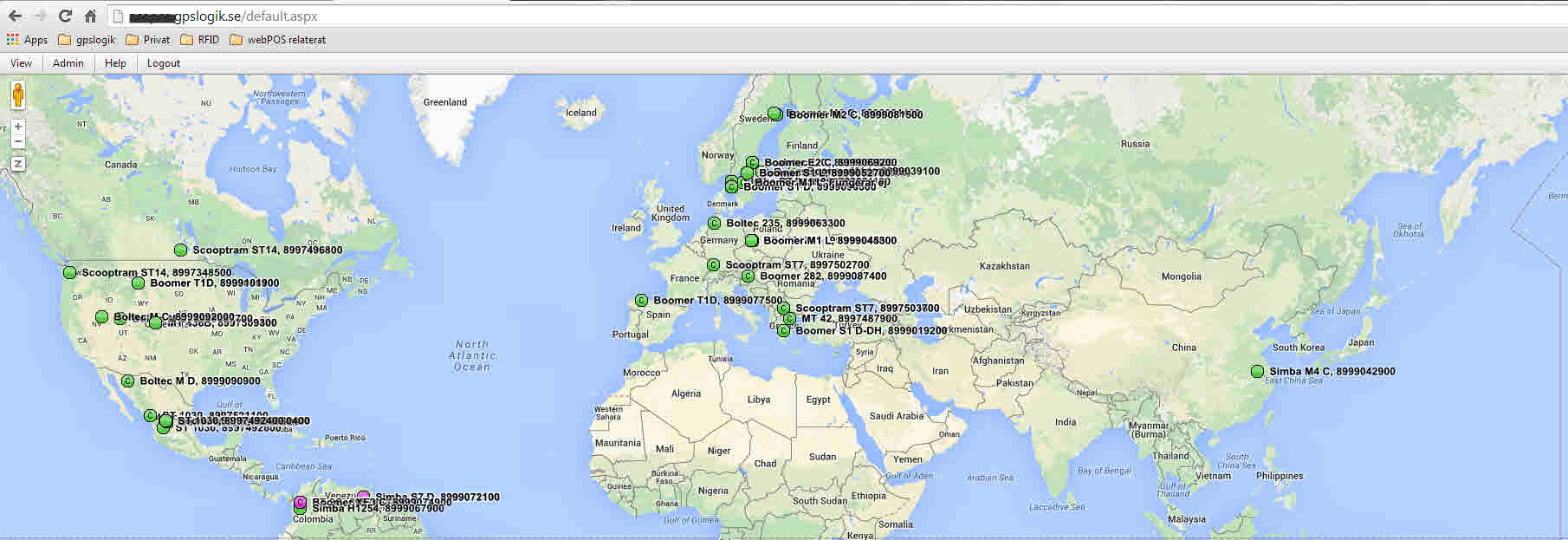Zoom out with the map minus button
Viewport: 1568px width, 540px height.
tap(17, 141)
